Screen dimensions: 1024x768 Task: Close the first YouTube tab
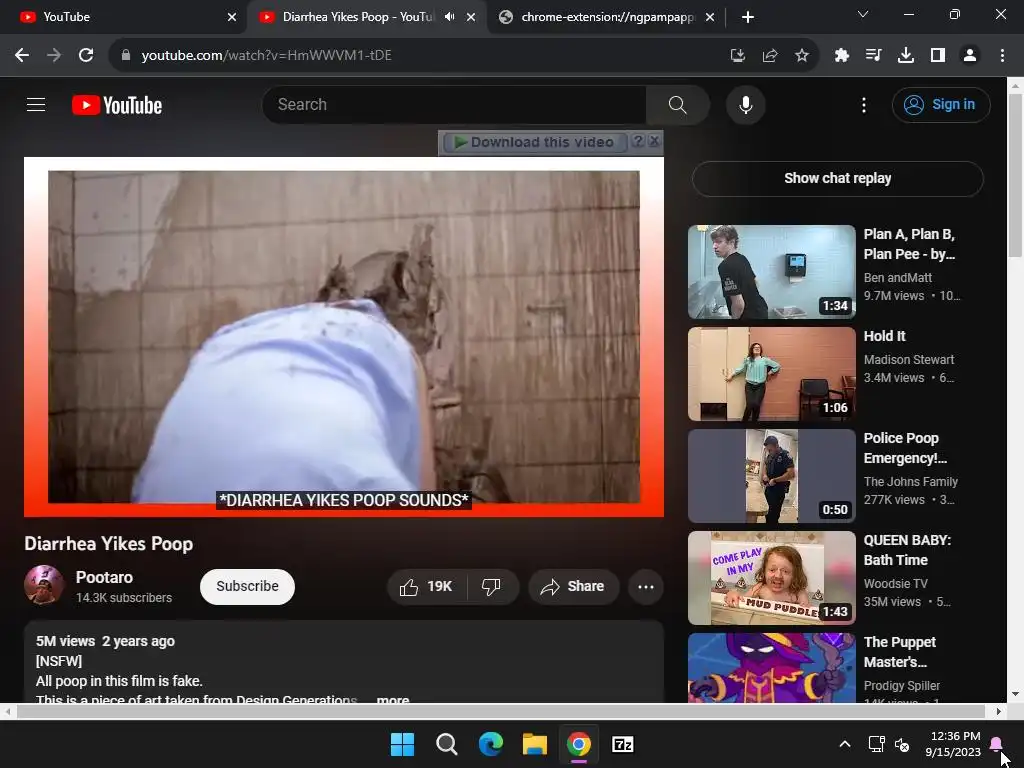(x=232, y=17)
